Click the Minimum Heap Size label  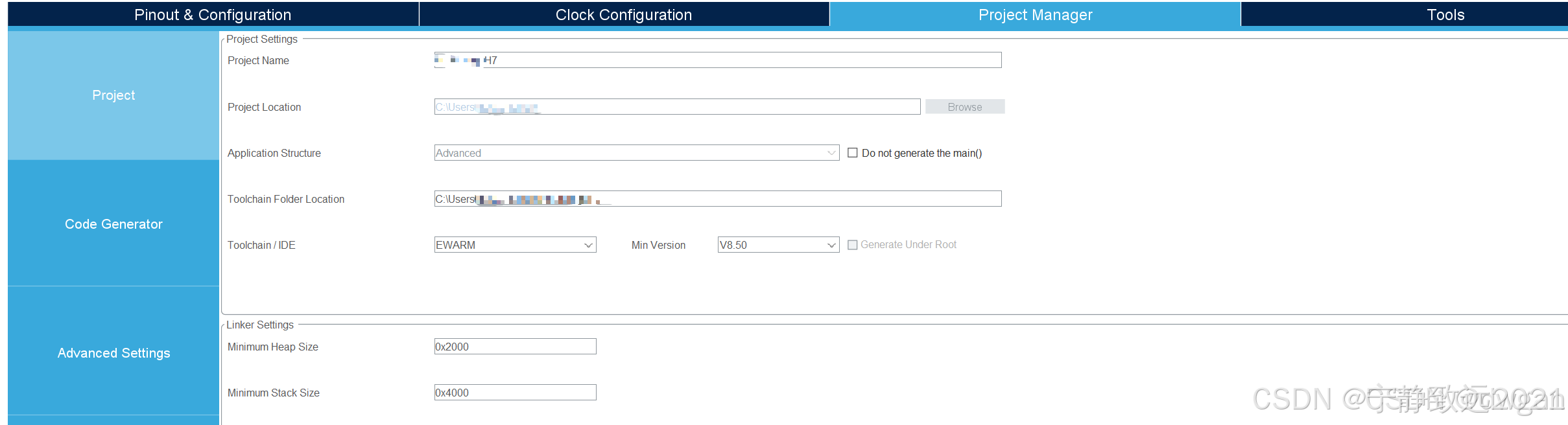273,347
